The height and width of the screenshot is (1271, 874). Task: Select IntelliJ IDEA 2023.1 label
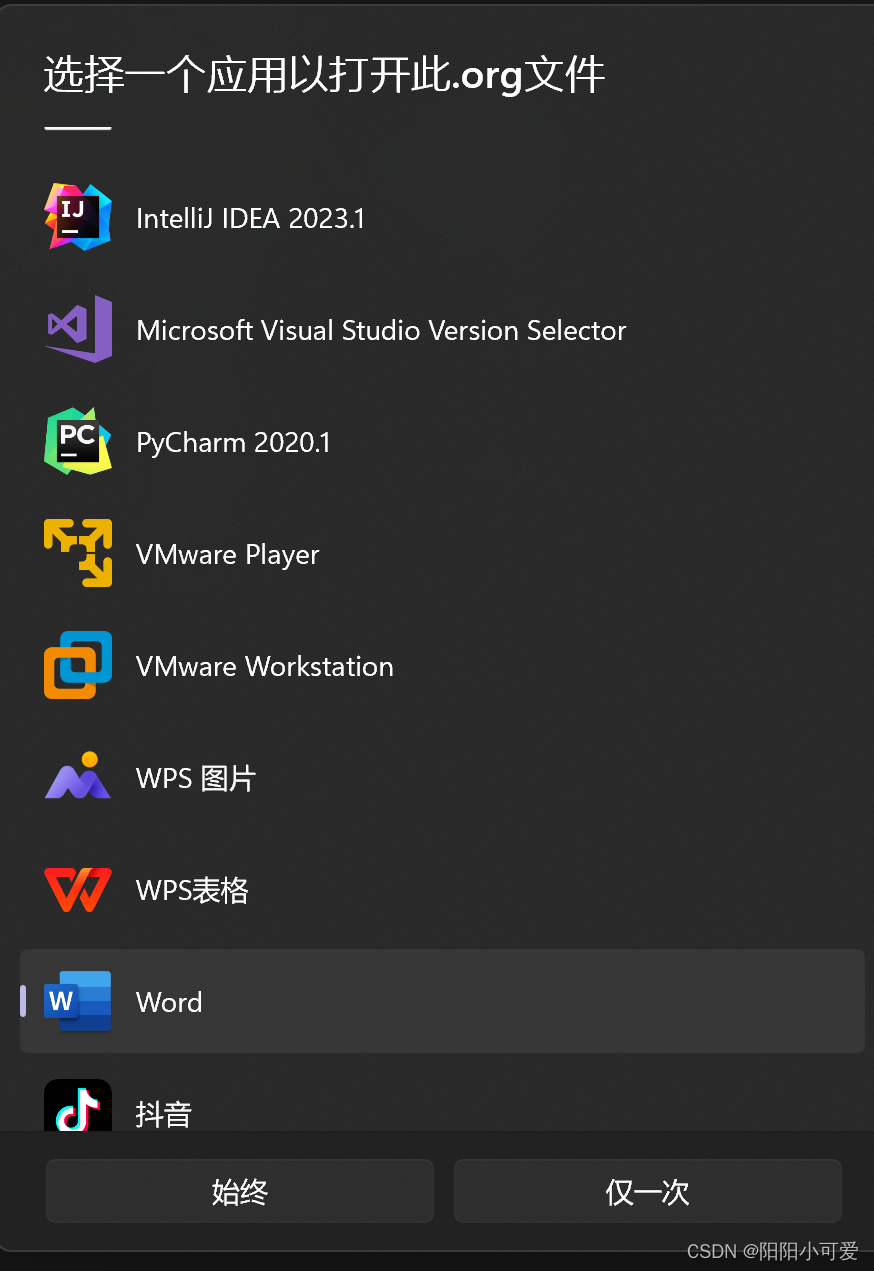pos(250,218)
